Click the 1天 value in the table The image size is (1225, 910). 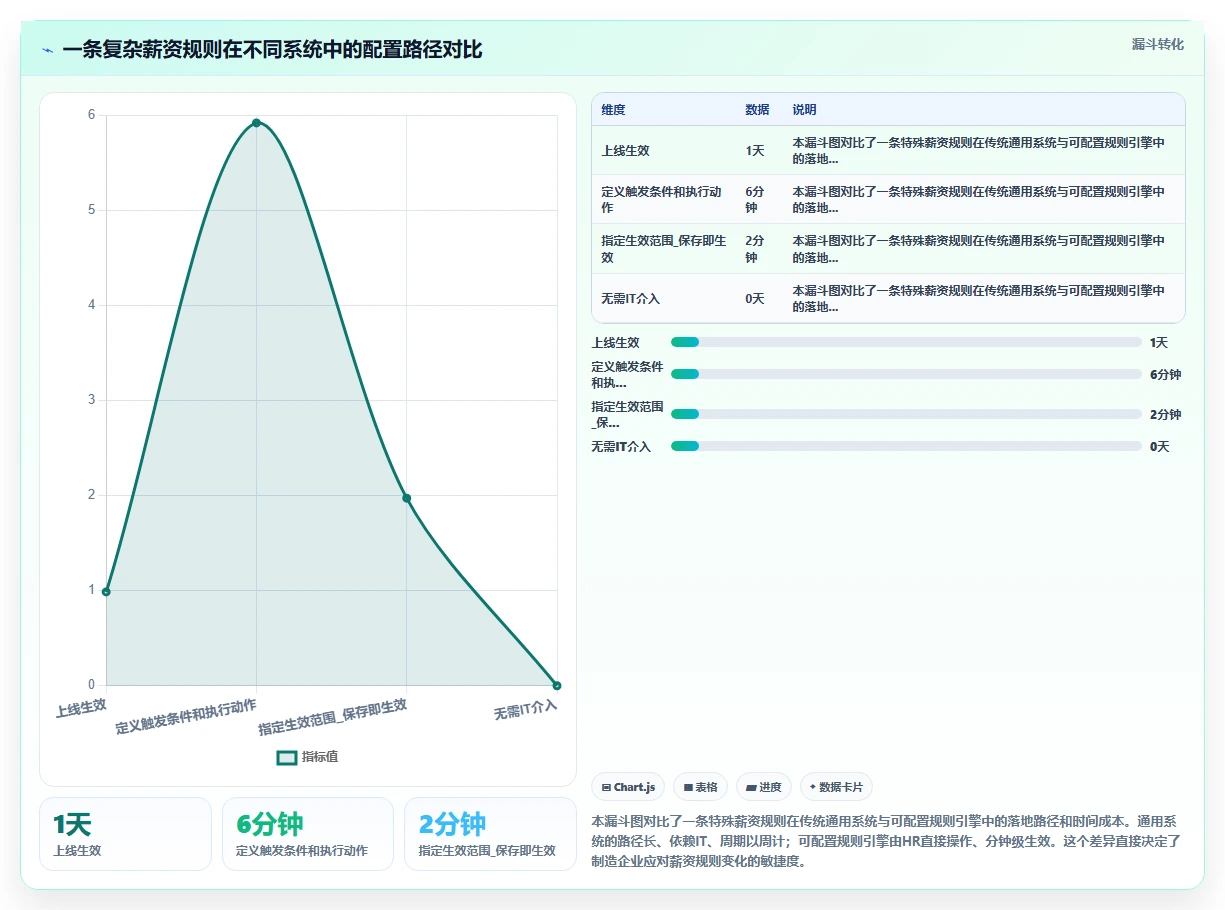pos(755,151)
